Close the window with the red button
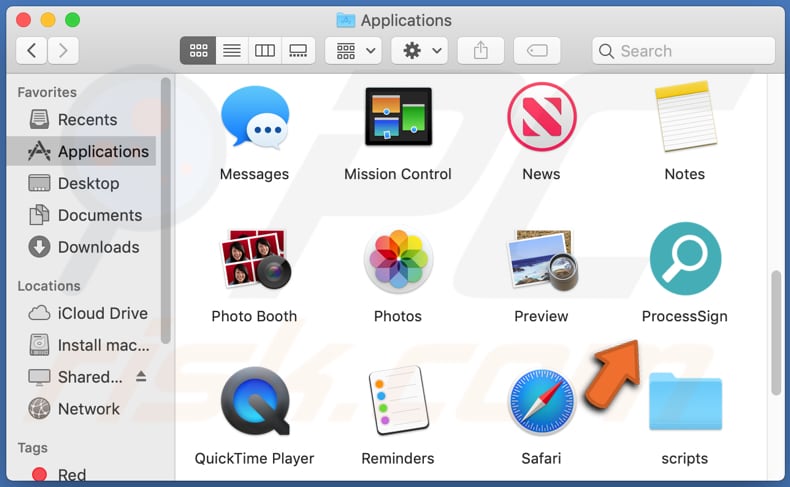Viewport: 790px width, 487px height. tap(23, 20)
